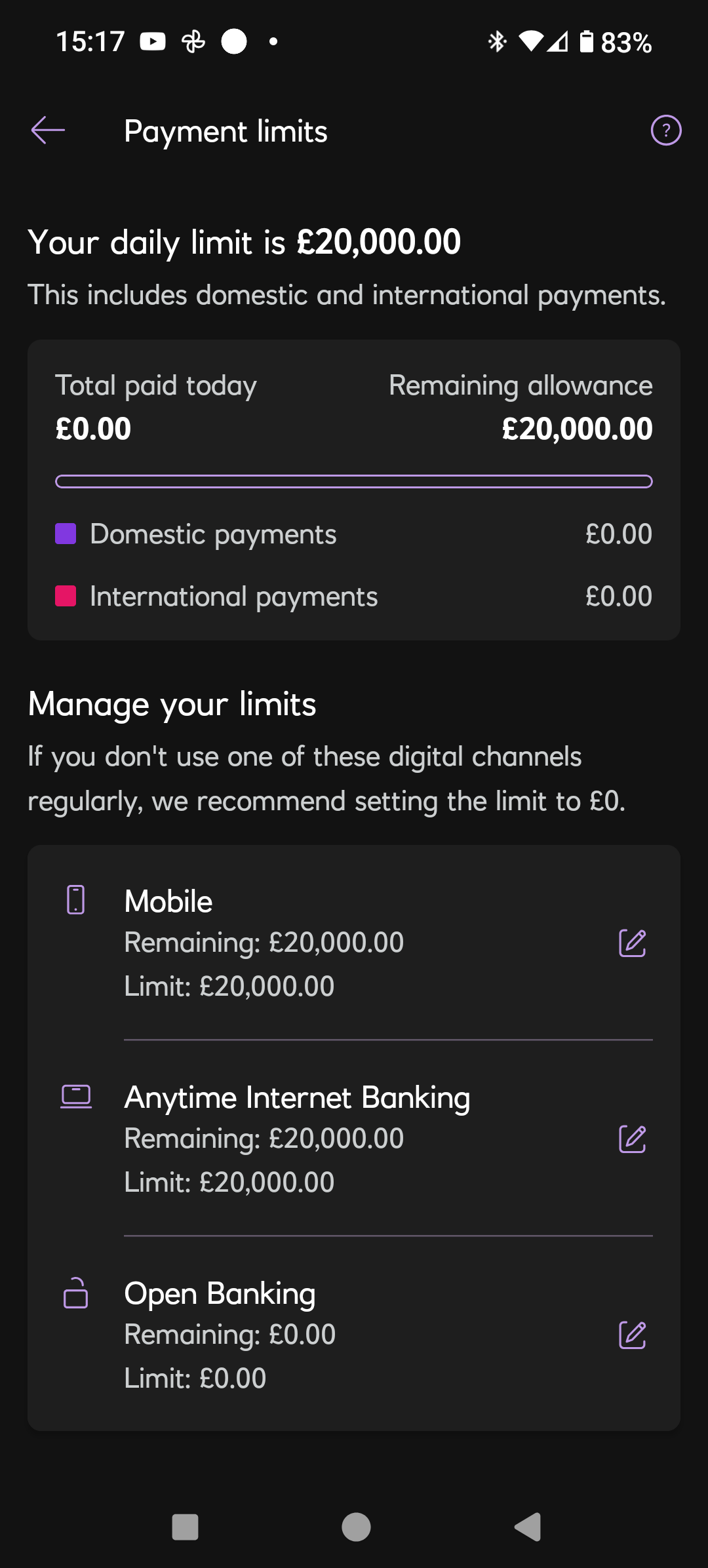Tap the Open Banking padlock icon
The height and width of the screenshot is (1568, 708).
coord(76,1293)
